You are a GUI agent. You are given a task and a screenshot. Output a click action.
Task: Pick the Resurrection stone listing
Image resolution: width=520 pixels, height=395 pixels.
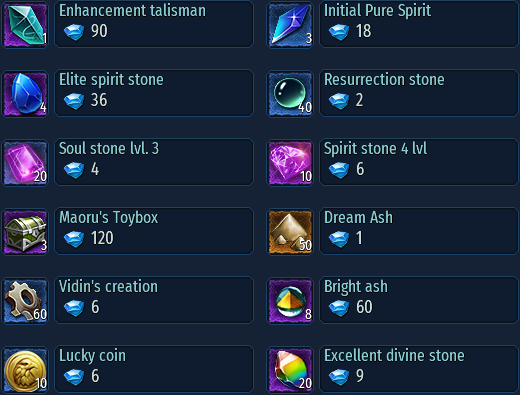point(419,93)
